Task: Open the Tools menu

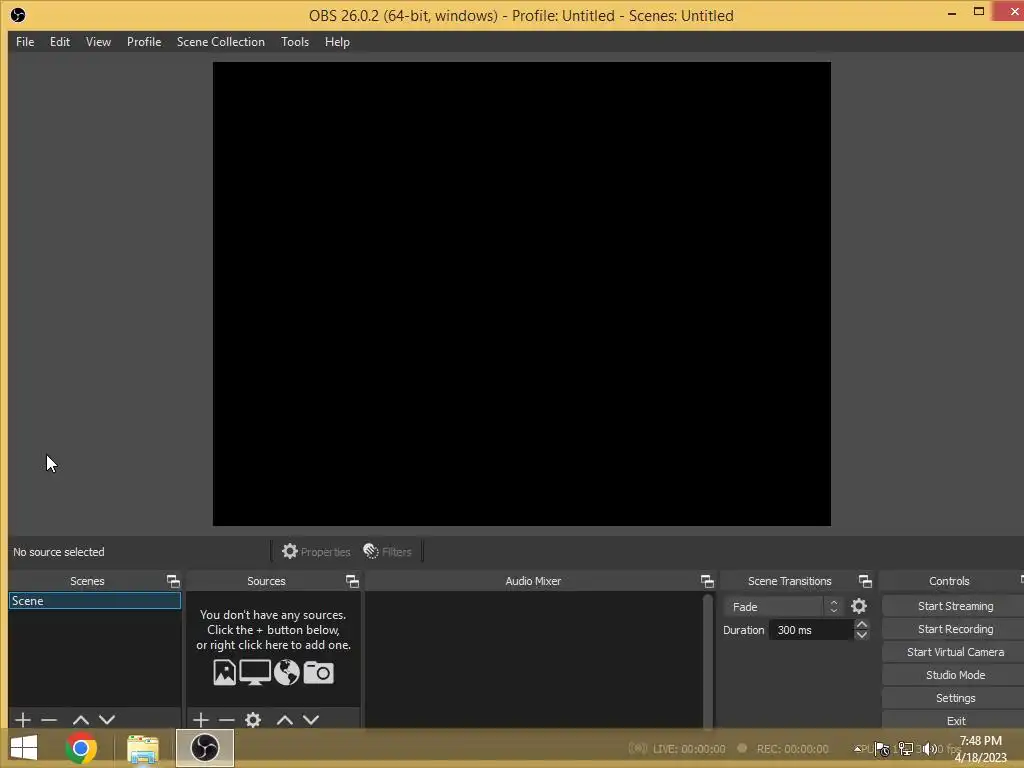Action: [295, 42]
